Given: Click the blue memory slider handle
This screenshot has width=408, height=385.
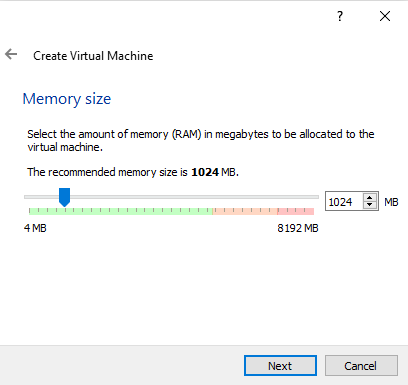Looking at the screenshot, I should (64, 197).
